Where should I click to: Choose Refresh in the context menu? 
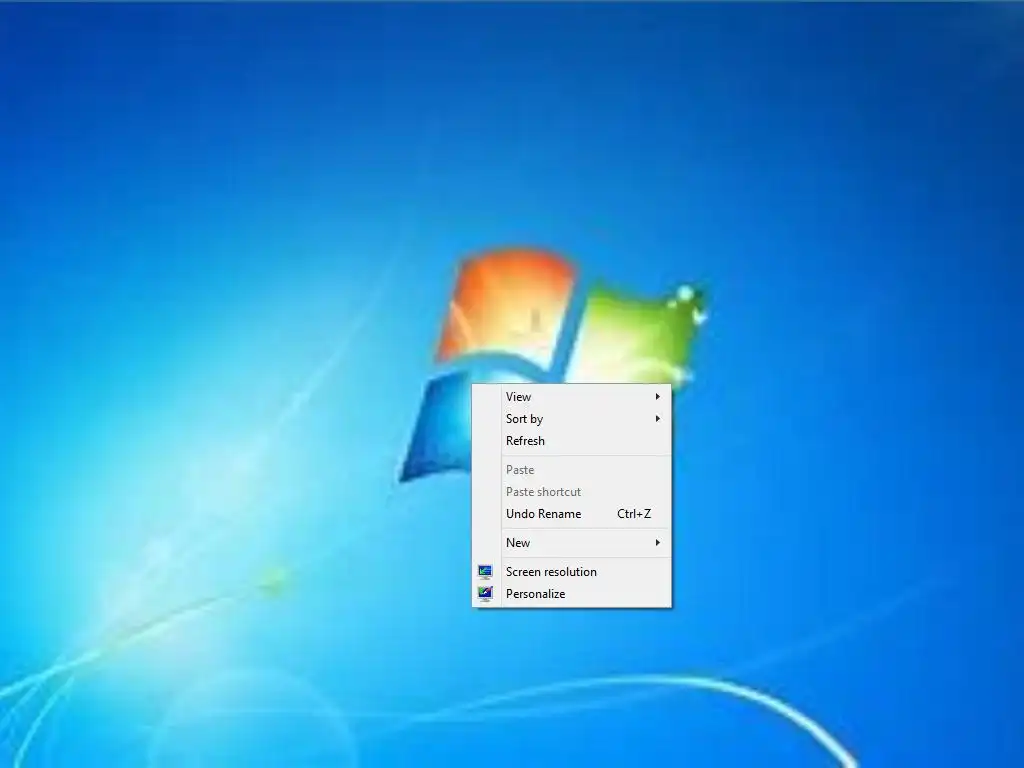coord(571,441)
